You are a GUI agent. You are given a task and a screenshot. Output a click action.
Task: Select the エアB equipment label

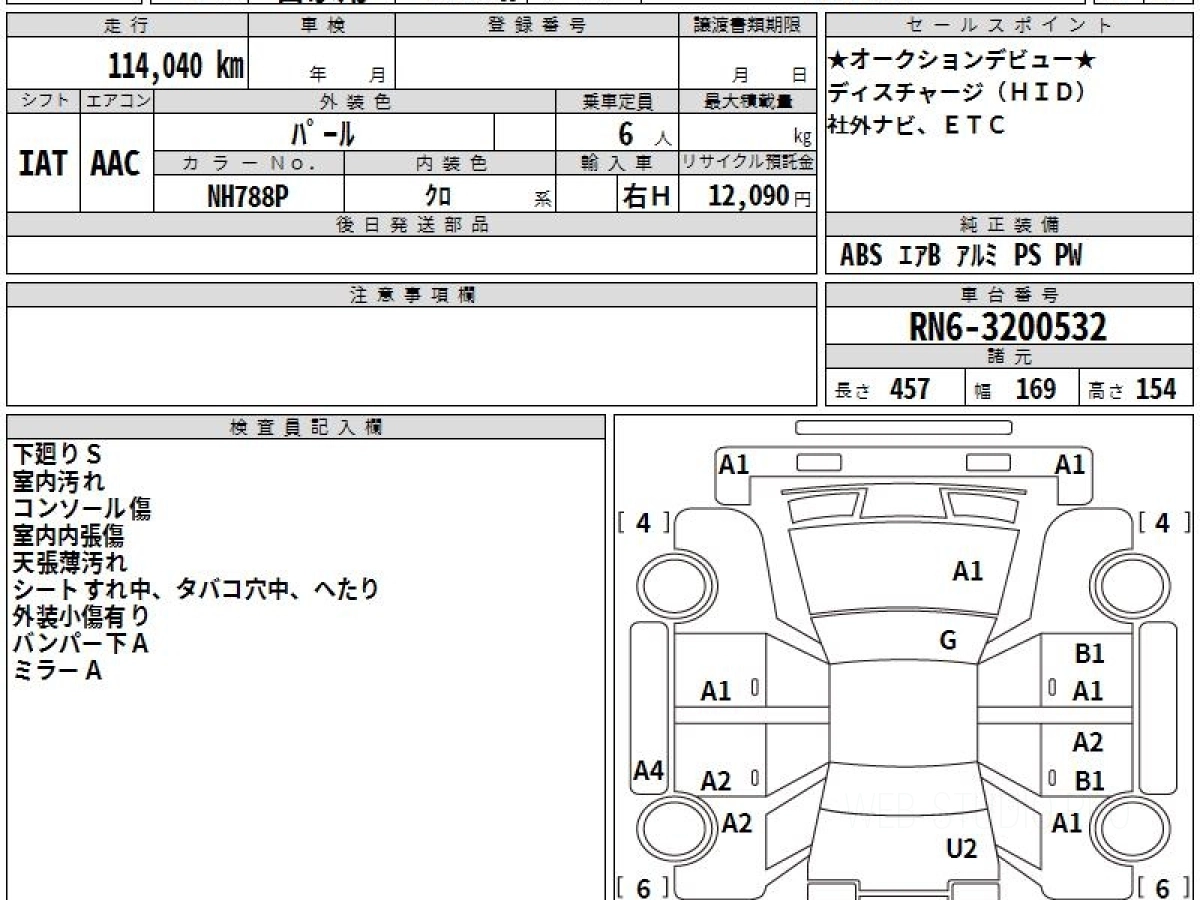(920, 256)
